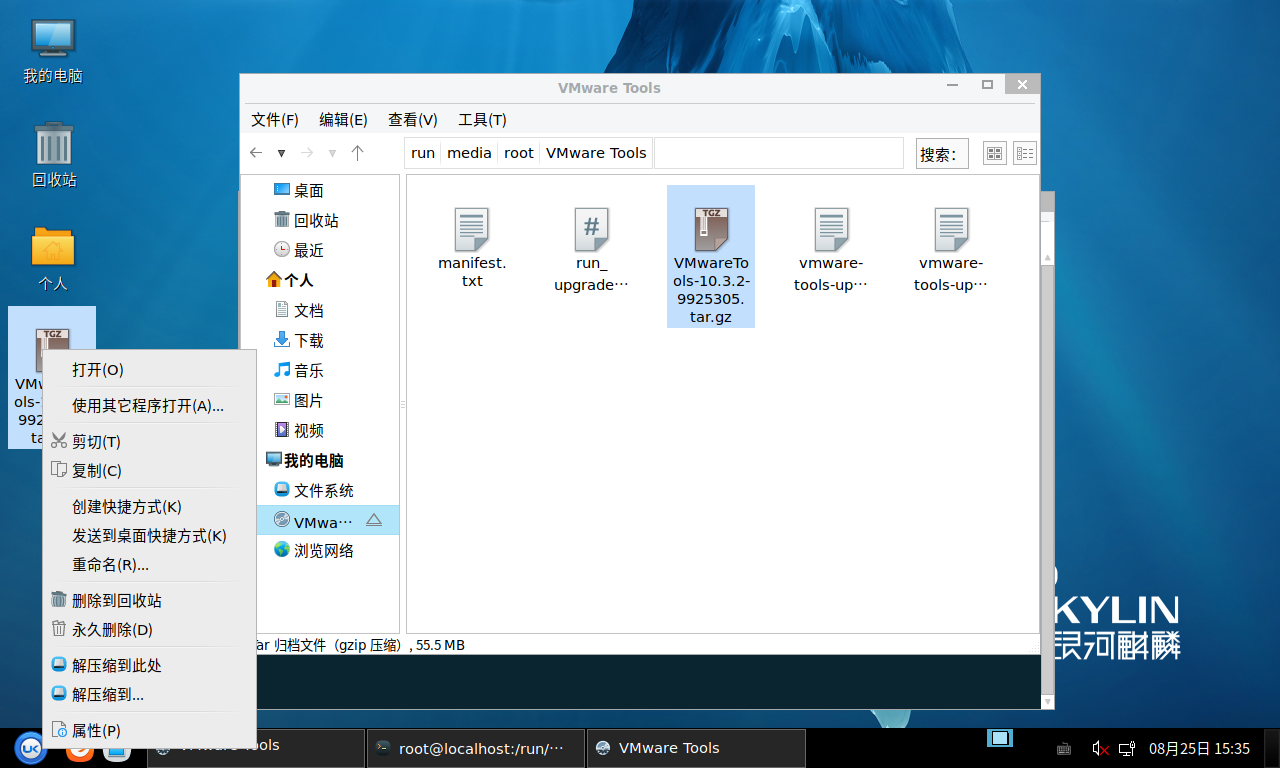Choose 重命名(R)... in context menu
Viewport: 1280px width, 768px height.
(x=149, y=565)
